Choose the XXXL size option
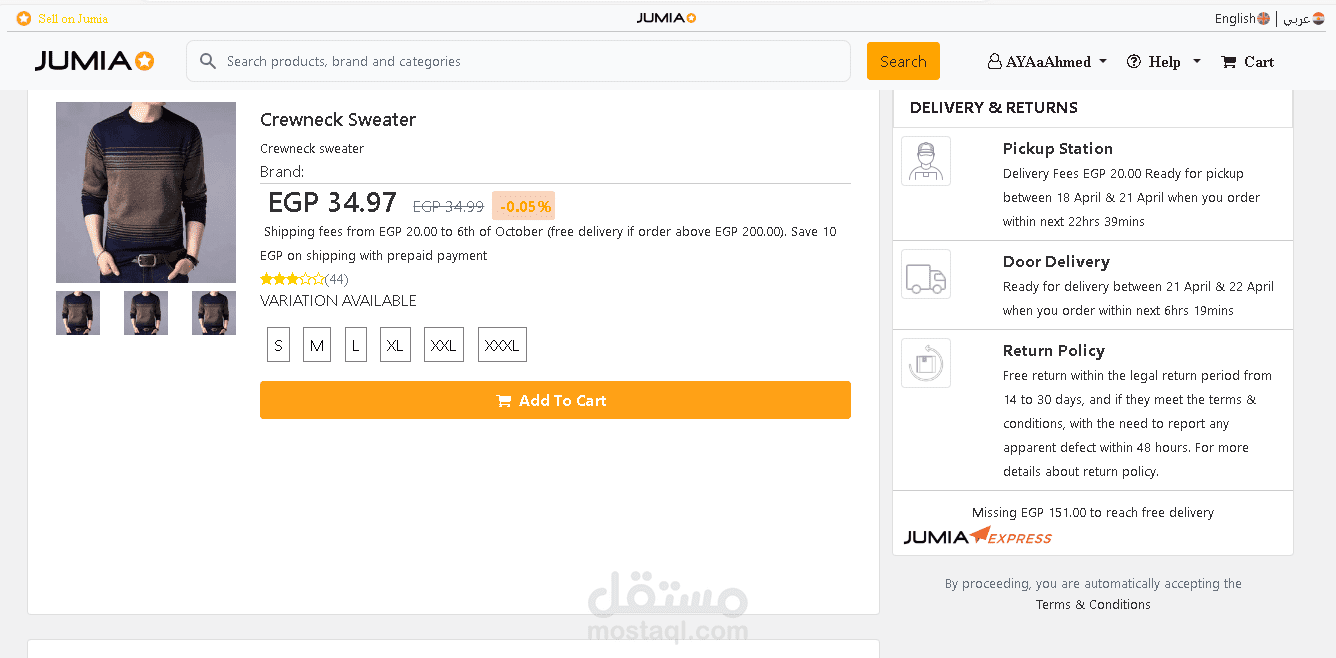This screenshot has height=658, width=1336. coord(502,345)
